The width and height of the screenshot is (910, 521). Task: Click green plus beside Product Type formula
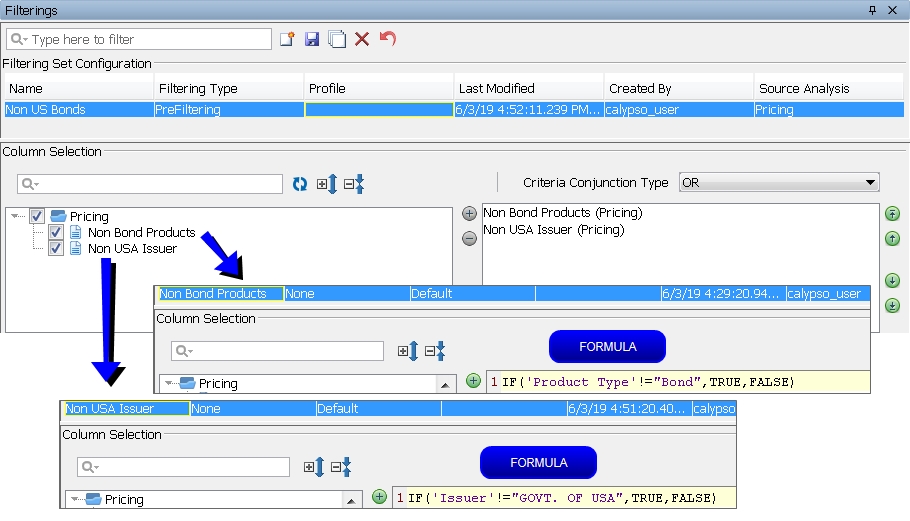474,381
